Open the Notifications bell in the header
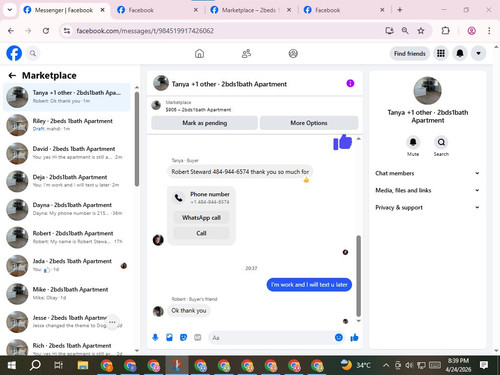500x375 pixels. click(x=460, y=53)
